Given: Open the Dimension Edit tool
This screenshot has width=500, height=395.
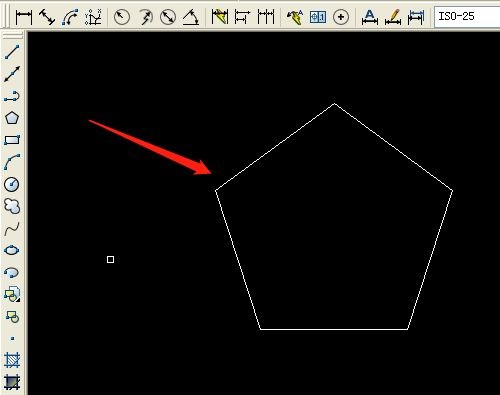Looking at the screenshot, I should point(370,17).
